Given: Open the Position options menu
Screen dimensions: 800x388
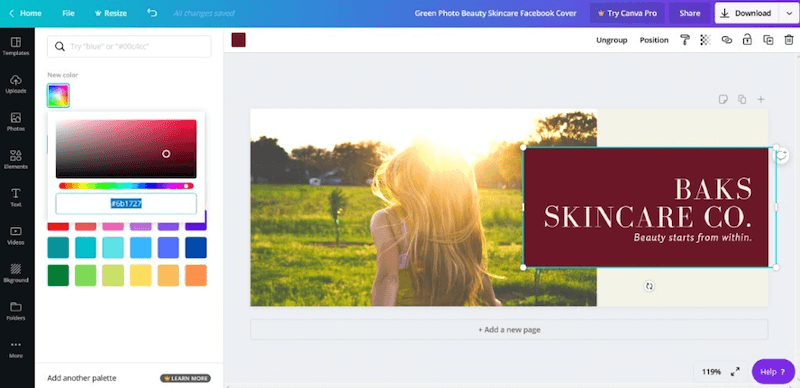Looking at the screenshot, I should click(654, 40).
